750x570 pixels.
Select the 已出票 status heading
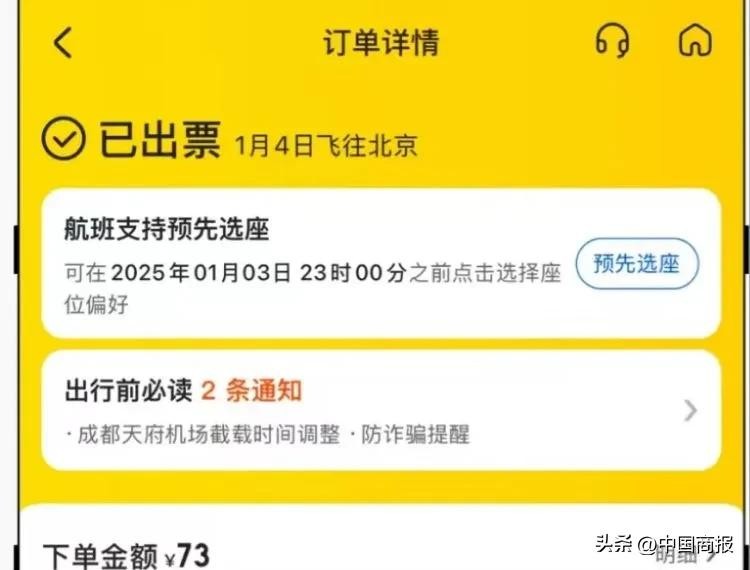(x=160, y=140)
